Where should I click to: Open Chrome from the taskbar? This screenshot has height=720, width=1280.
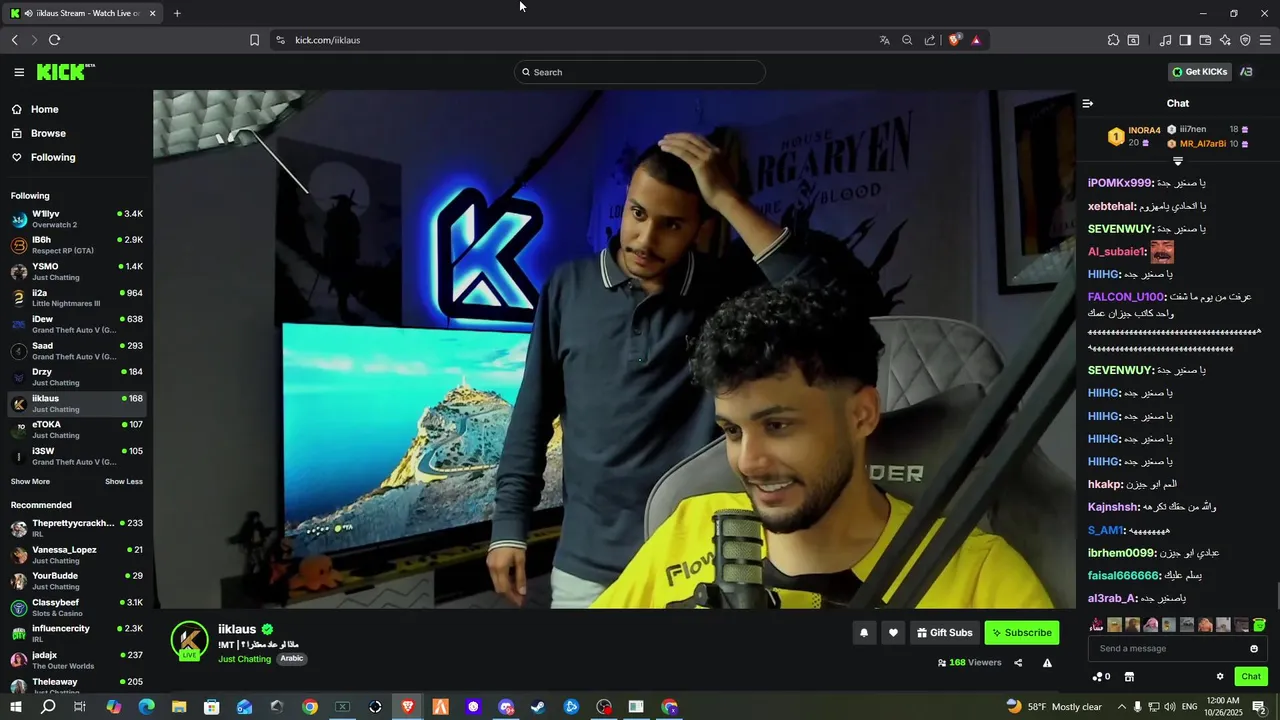[310, 707]
